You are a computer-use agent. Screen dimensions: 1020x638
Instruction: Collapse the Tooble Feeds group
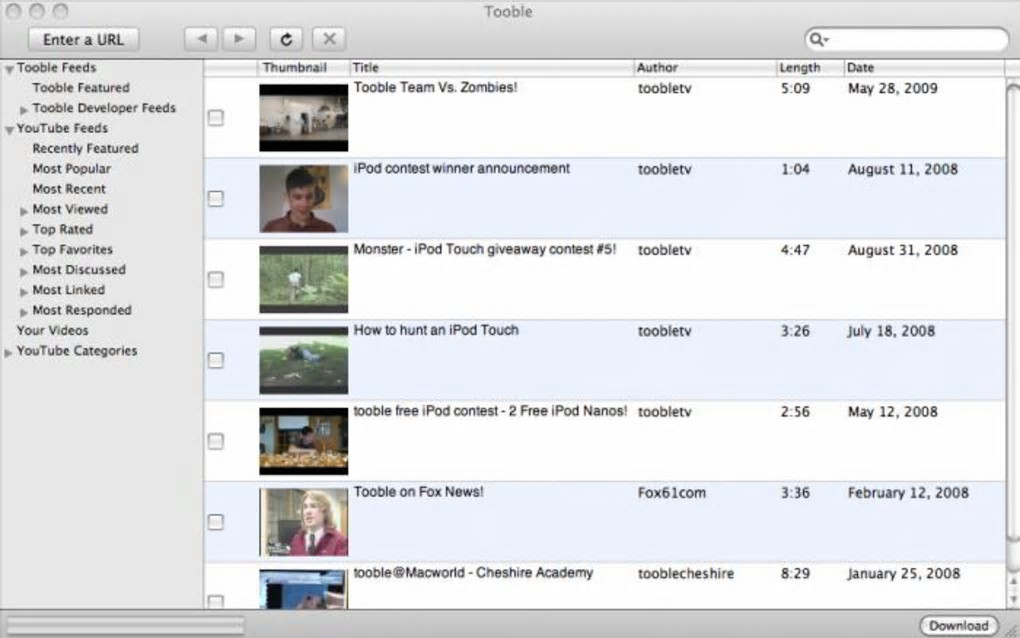click(9, 69)
